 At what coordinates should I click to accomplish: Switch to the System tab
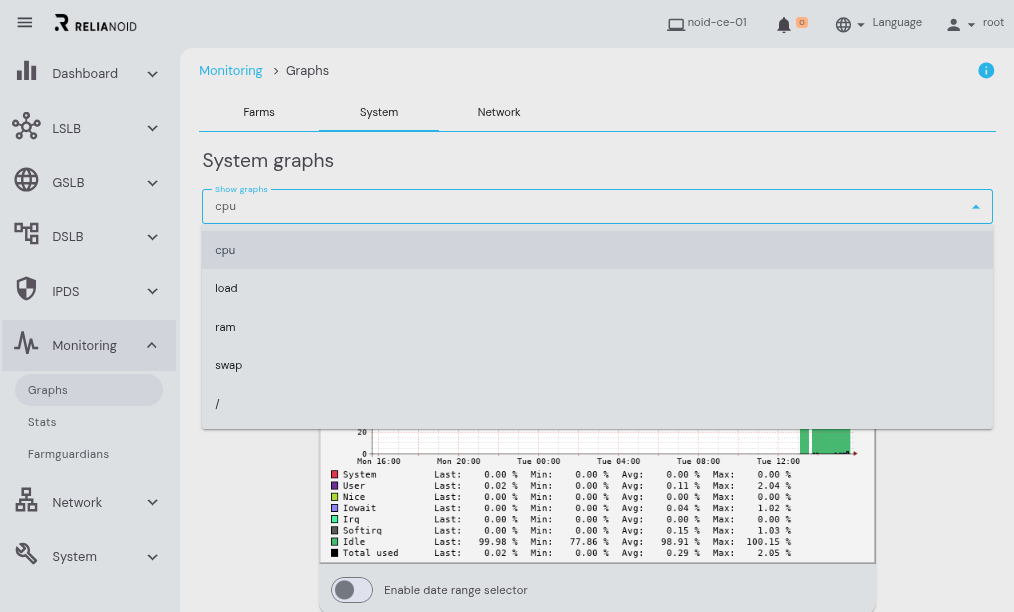tap(379, 112)
